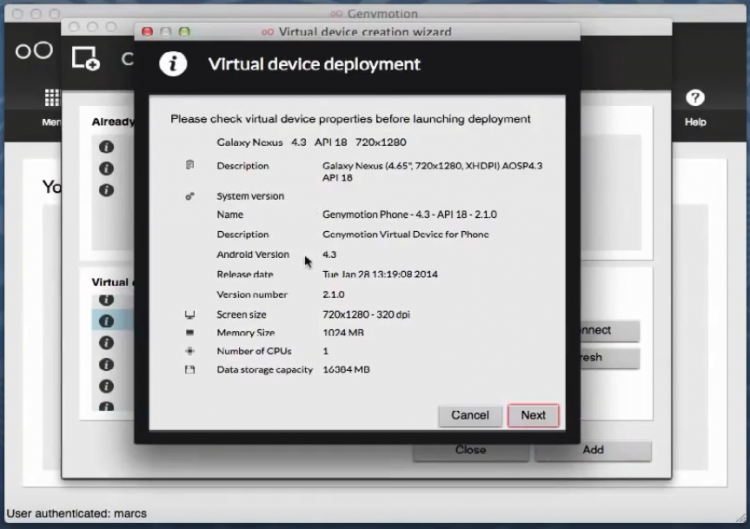The height and width of the screenshot is (529, 750).
Task: Click the info icon below the highlighted device row
Action: (106, 342)
